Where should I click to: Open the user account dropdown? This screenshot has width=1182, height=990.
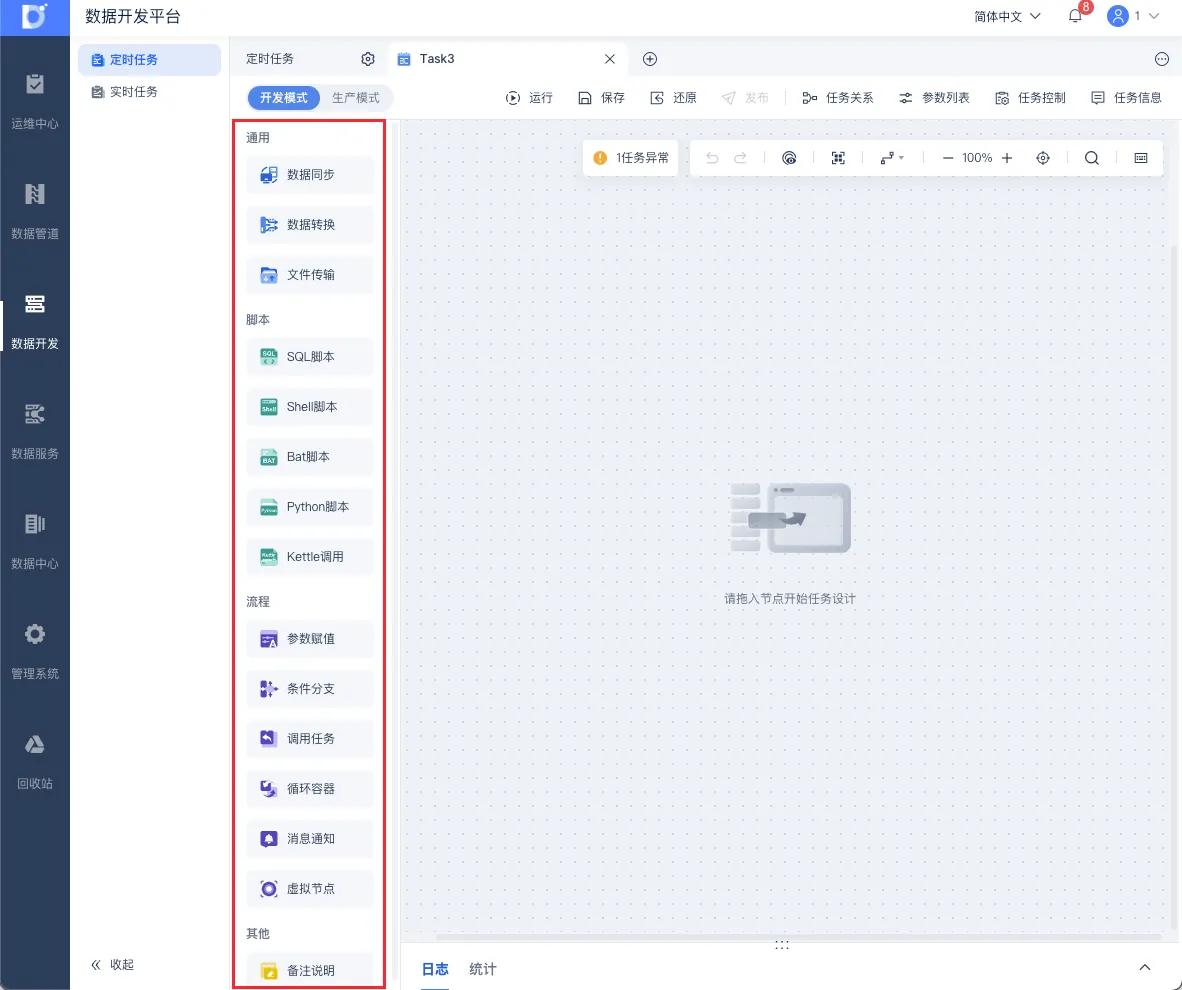coord(1133,16)
